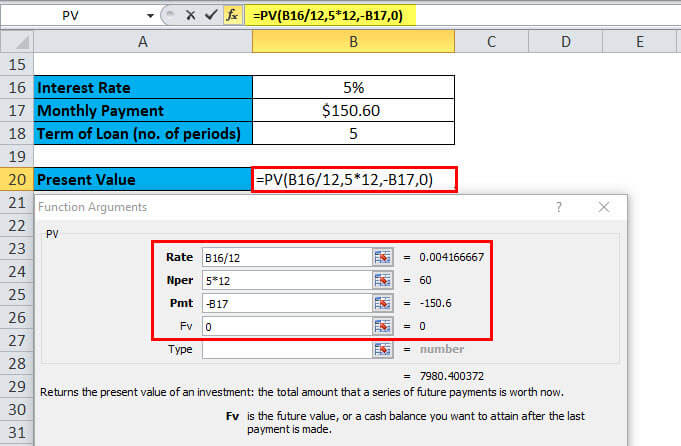Click the Interest Rate label cell
The height and width of the screenshot is (446, 681).
tap(143, 87)
